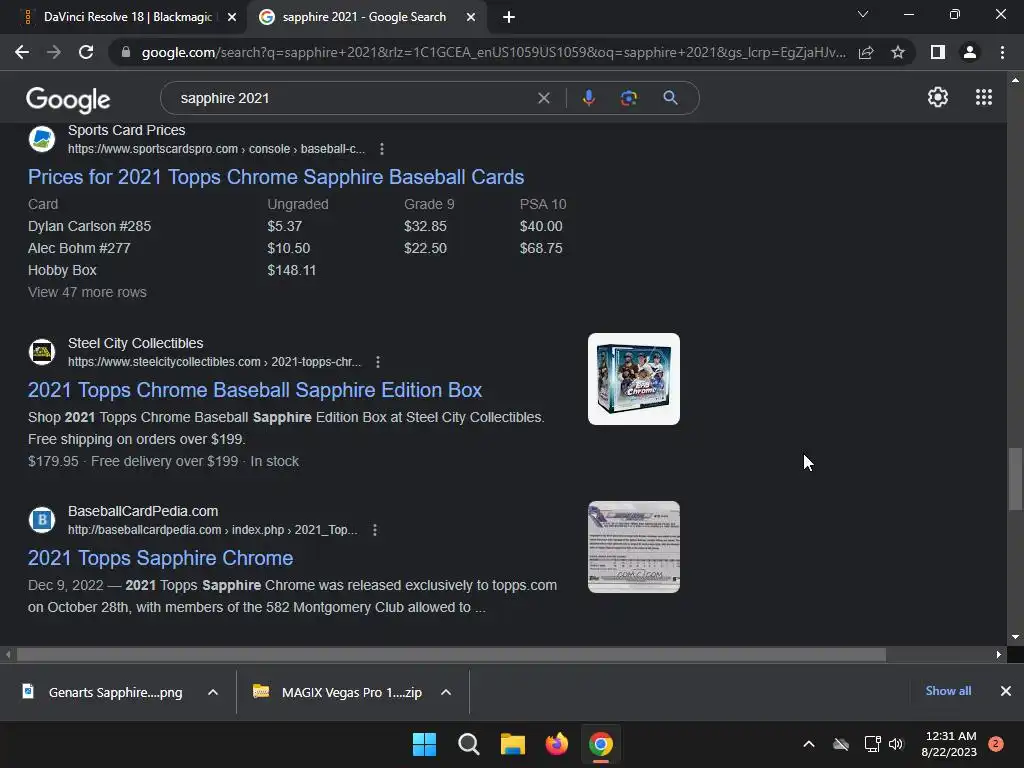Image resolution: width=1024 pixels, height=768 pixels.
Task: Click the steelcitycollectibles.com URL text
Action: pyautogui.click(x=214, y=362)
